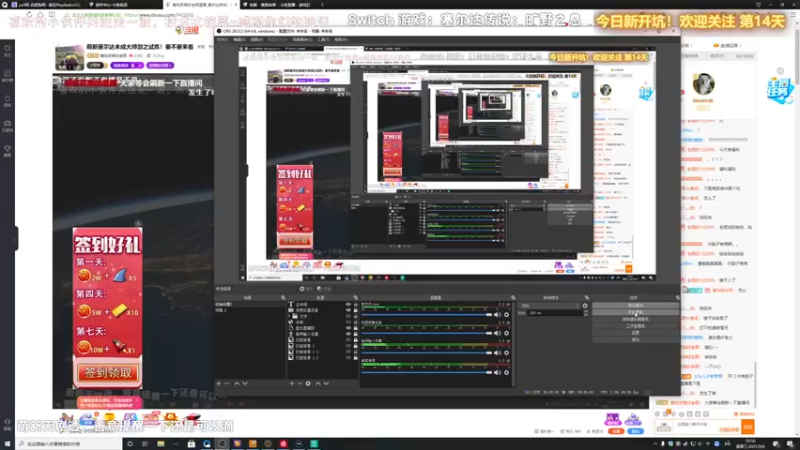Screen dimensions: 800x450
Task: Toggle visibility eye of video capture device source
Action: 348,310
